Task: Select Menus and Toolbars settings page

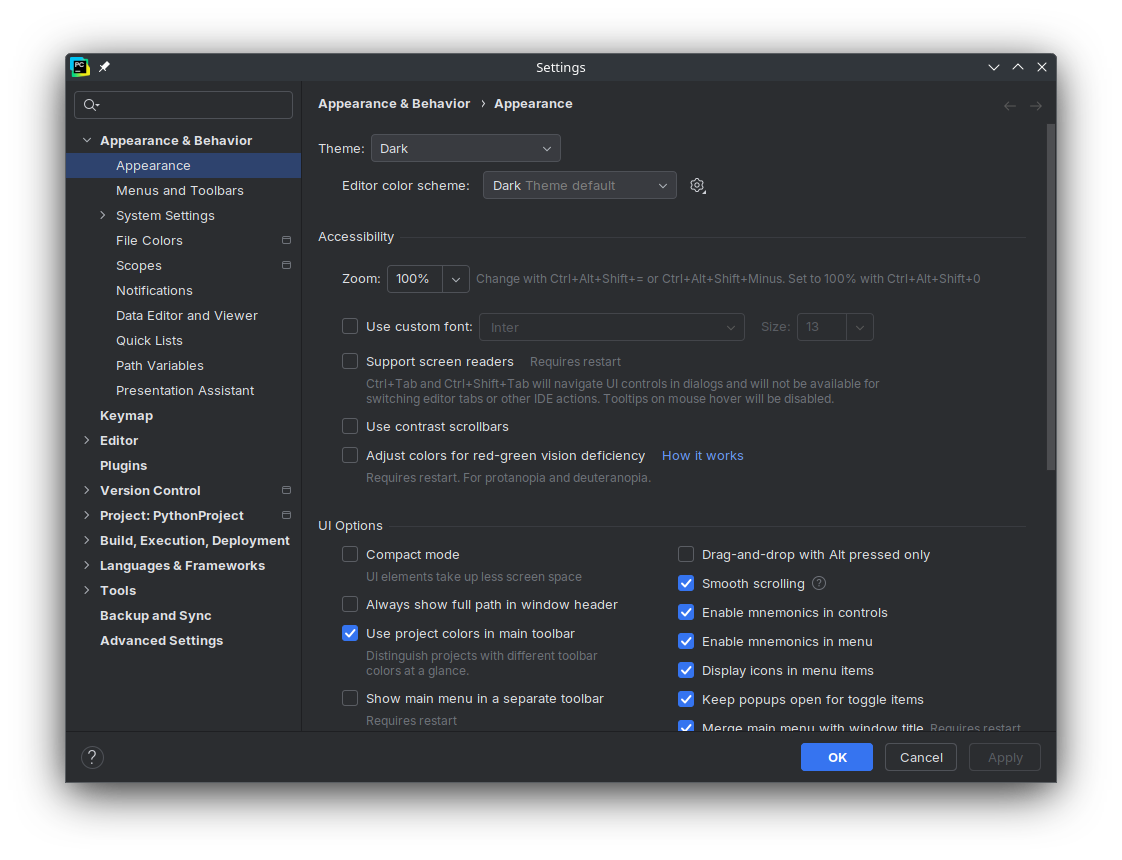Action: pos(180,191)
